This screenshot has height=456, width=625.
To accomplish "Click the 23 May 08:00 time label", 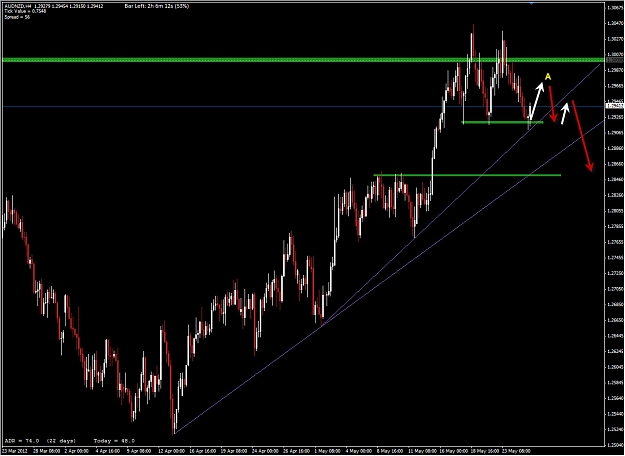I will click(x=515, y=451).
